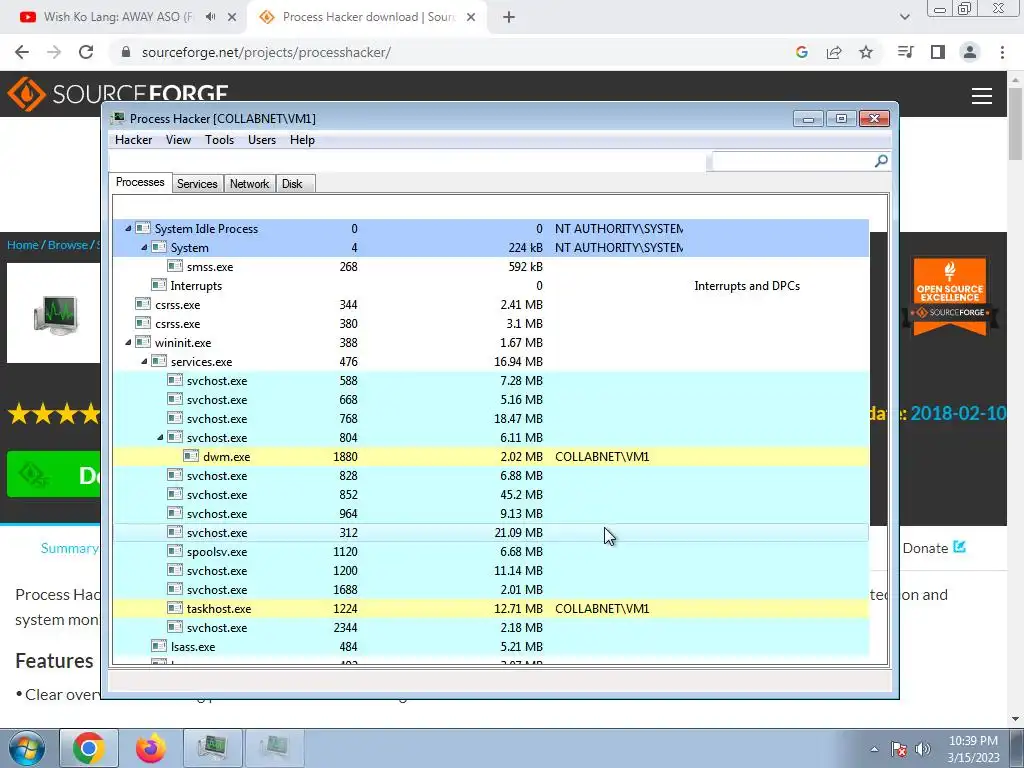
Task: Switch to the Network tab
Action: (x=249, y=184)
